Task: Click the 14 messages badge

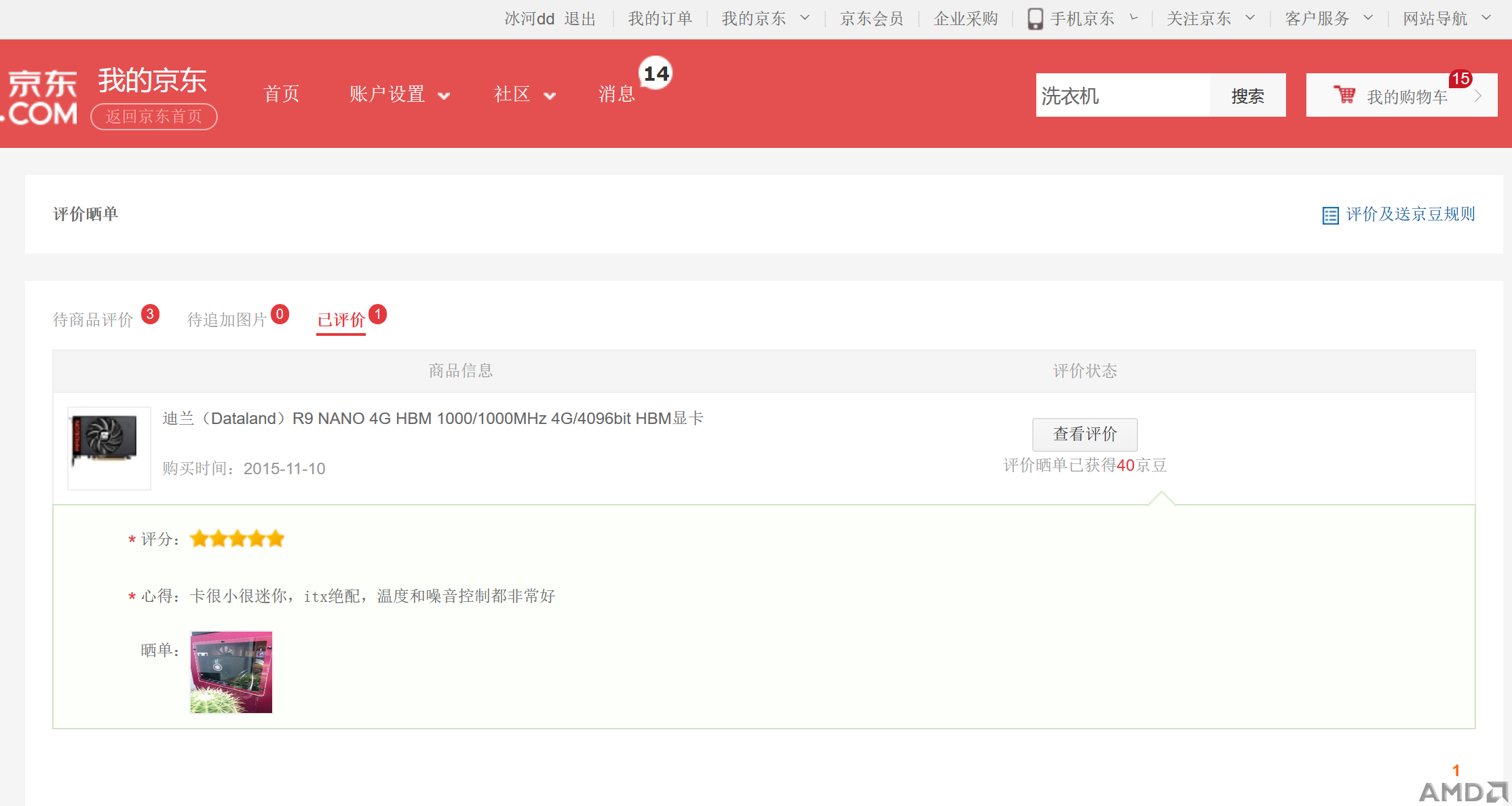Action: click(656, 73)
